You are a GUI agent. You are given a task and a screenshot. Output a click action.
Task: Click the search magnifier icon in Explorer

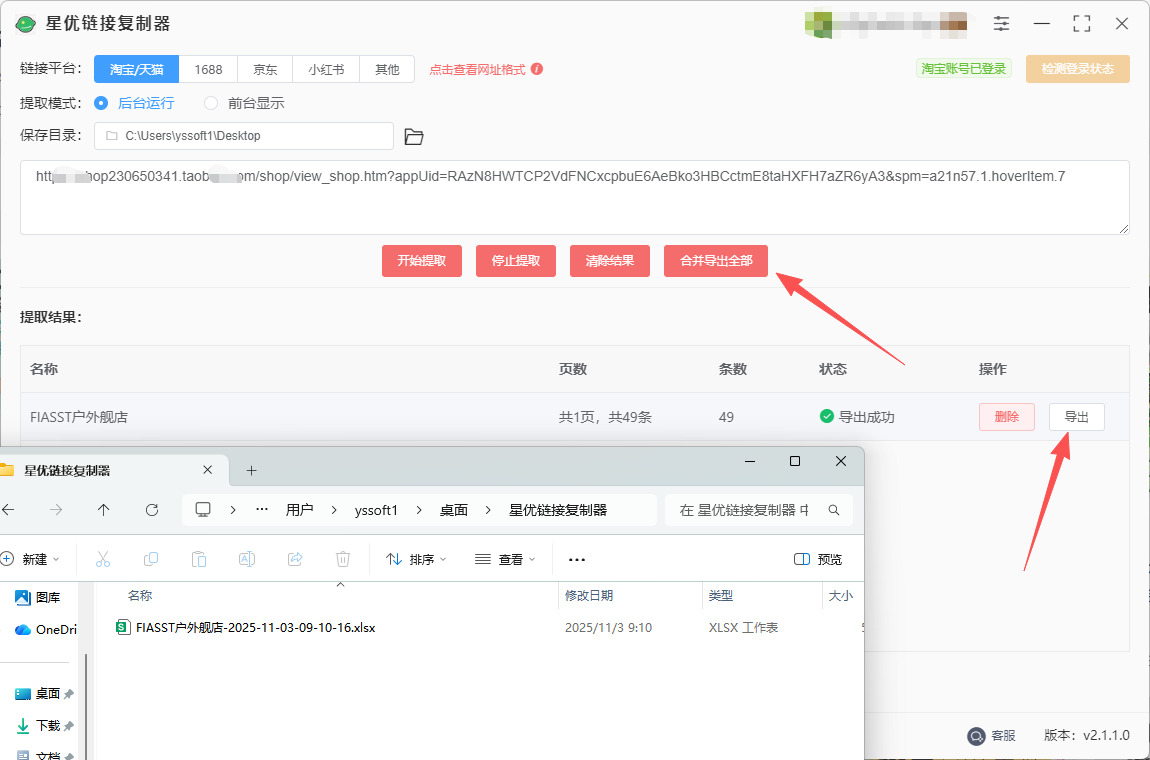[x=834, y=510]
